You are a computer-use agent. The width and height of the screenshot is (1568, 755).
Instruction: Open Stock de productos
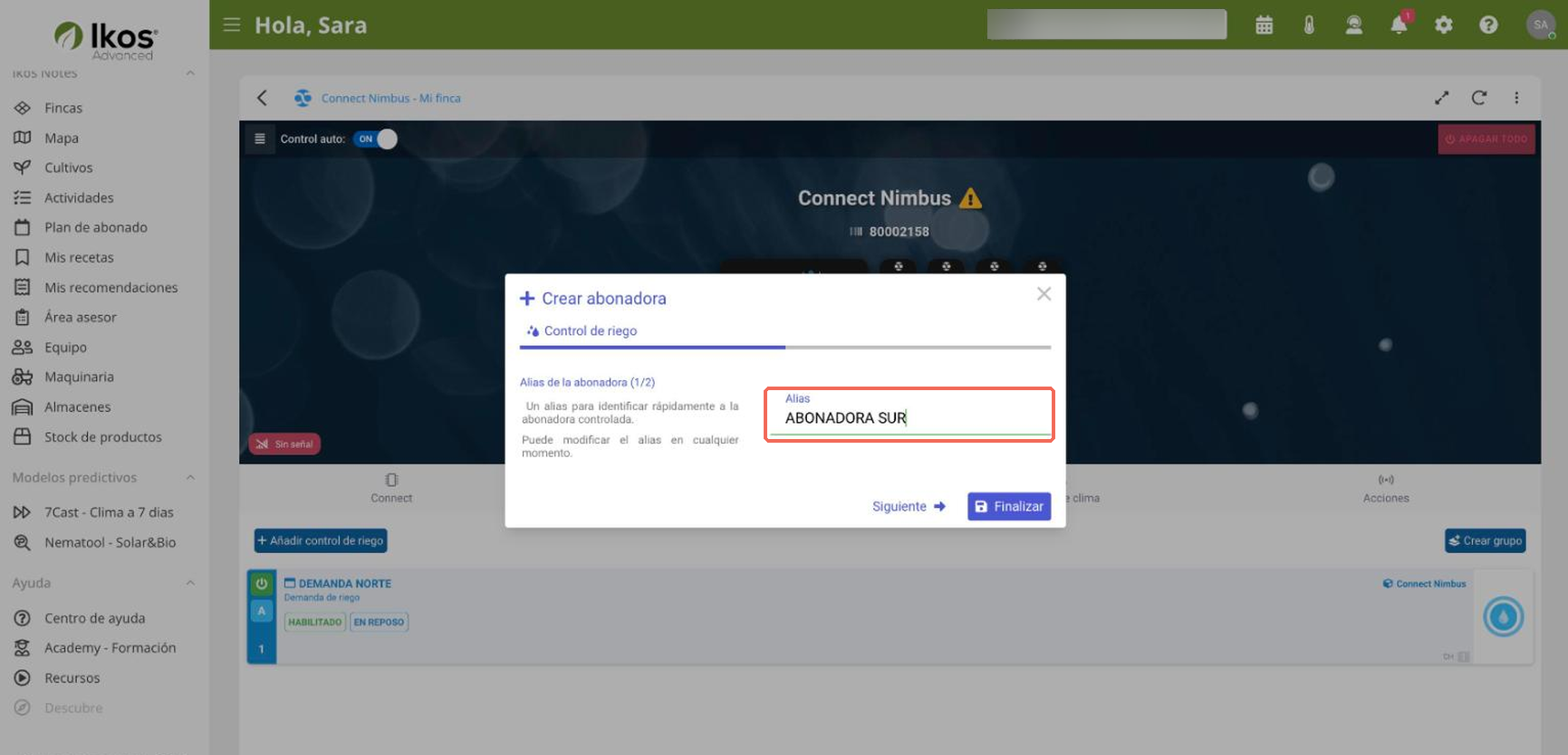(x=101, y=436)
